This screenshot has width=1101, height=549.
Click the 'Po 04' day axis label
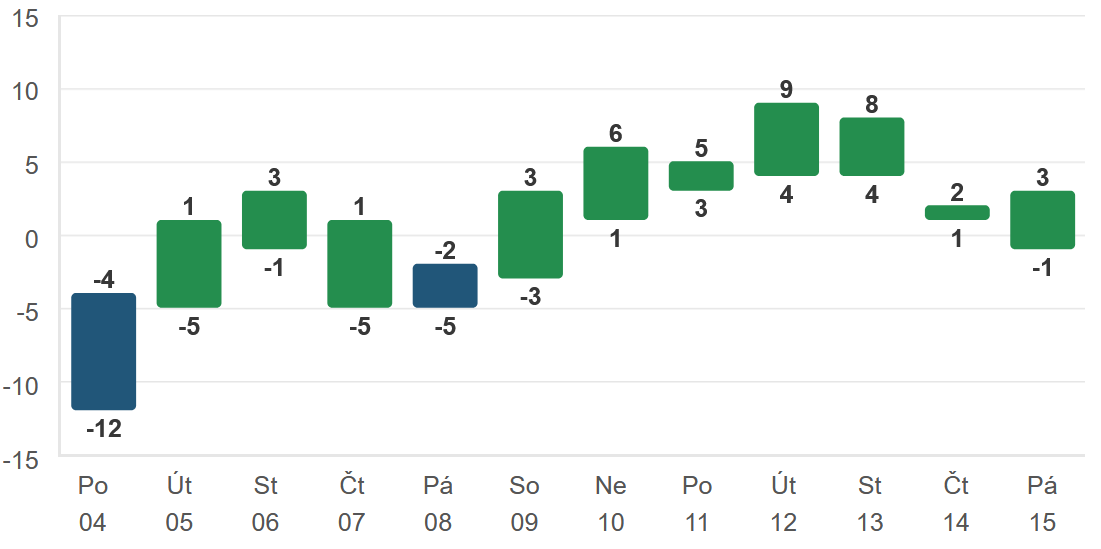[93, 504]
